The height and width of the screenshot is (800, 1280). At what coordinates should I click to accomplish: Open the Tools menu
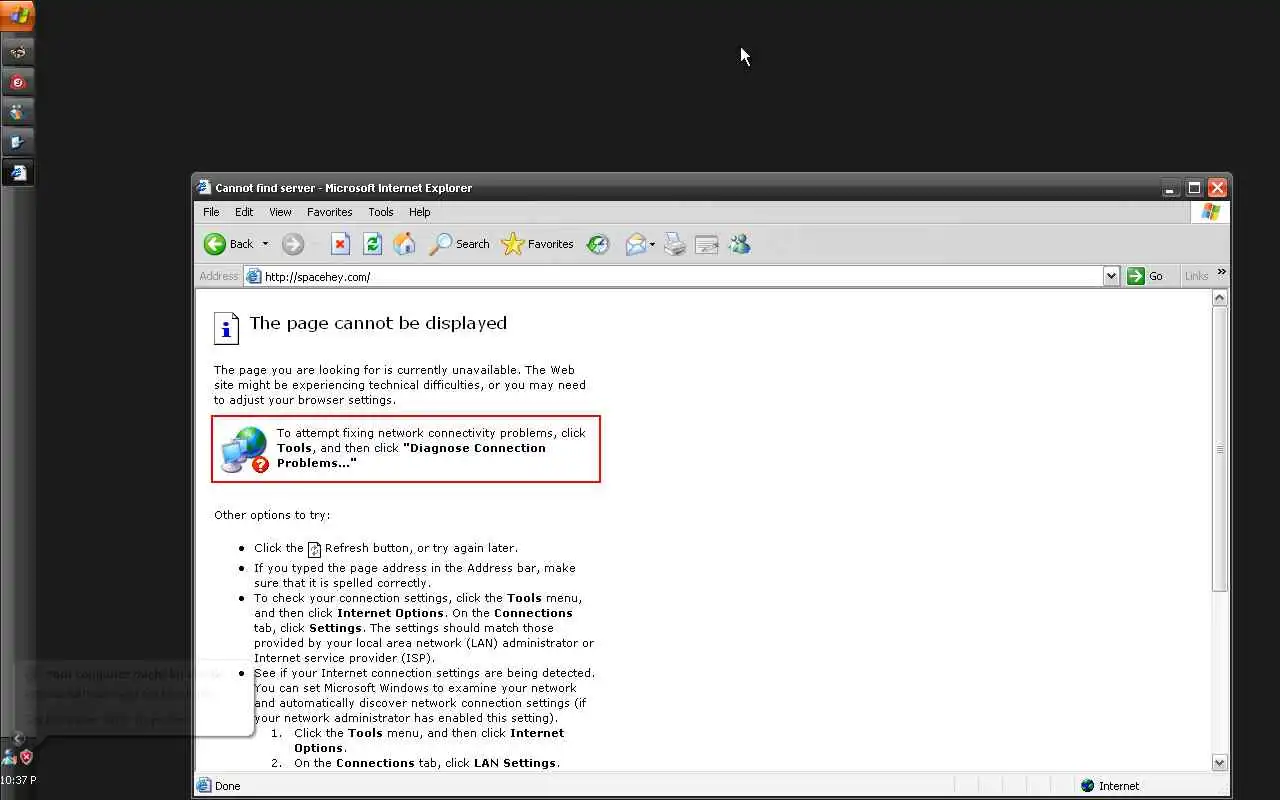tap(380, 212)
